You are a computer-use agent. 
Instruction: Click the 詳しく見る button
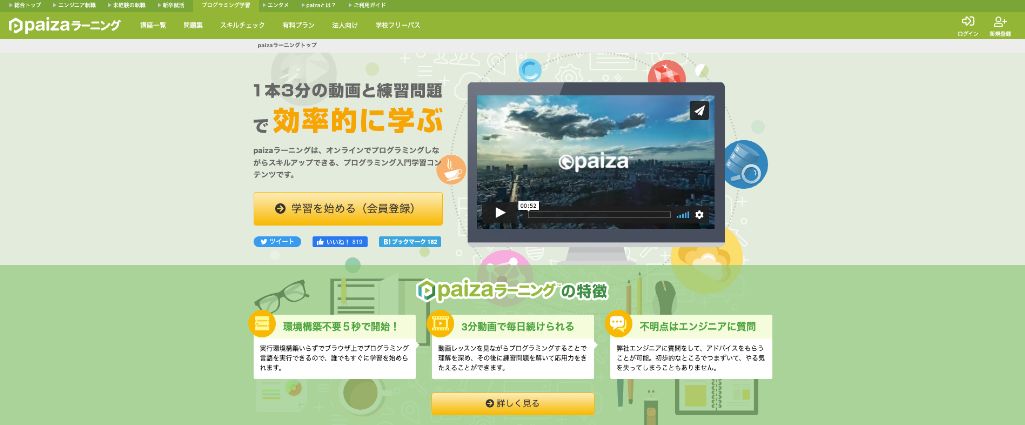tap(512, 403)
